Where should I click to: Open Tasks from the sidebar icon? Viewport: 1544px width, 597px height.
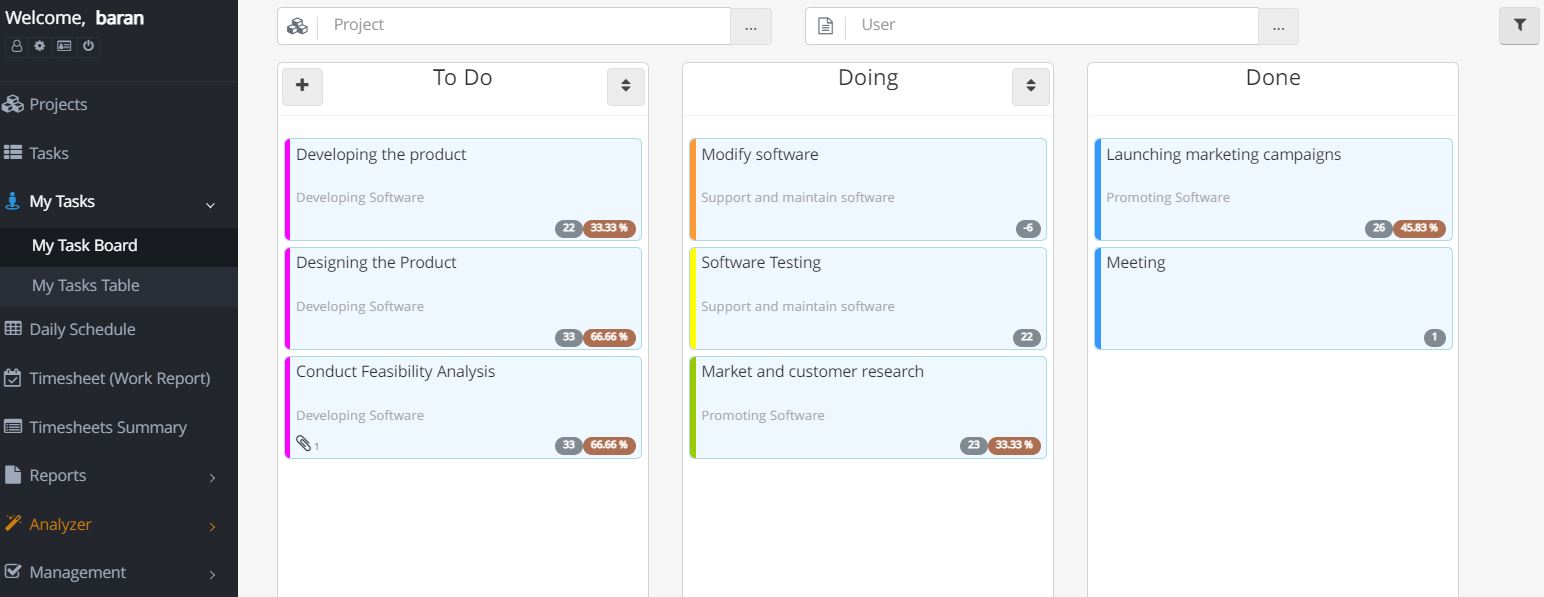(13, 152)
